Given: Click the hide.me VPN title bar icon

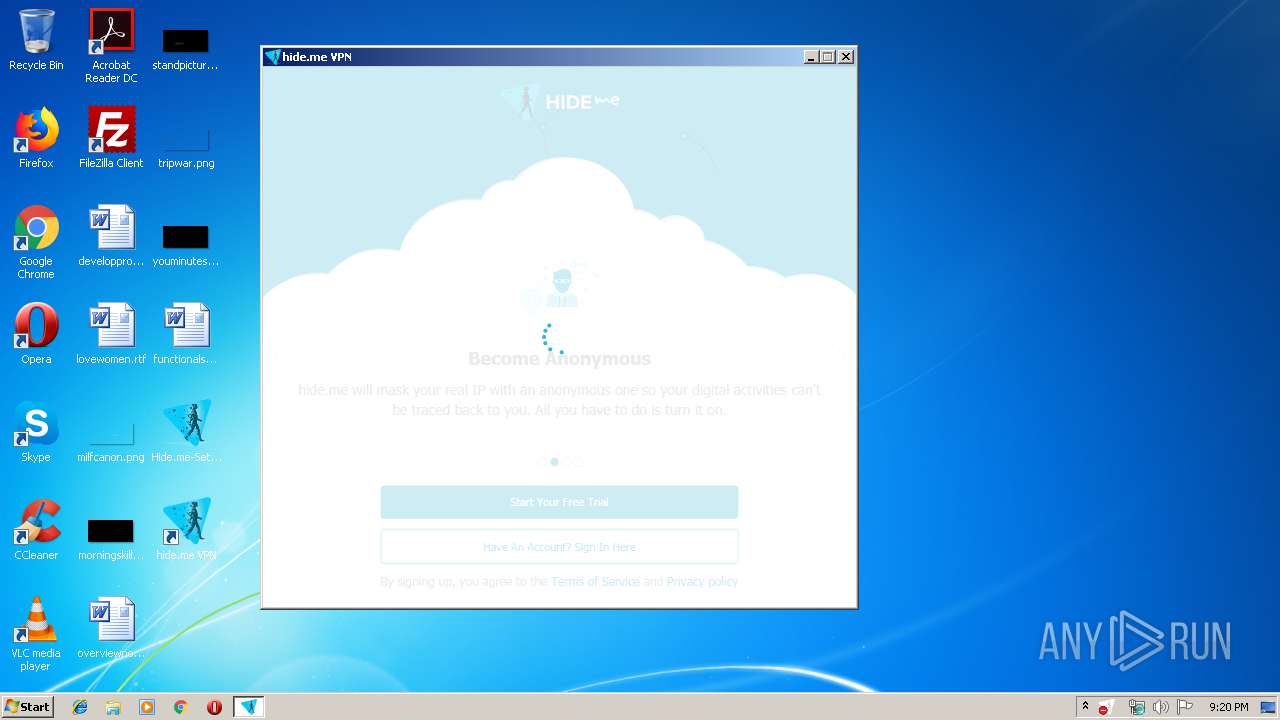Looking at the screenshot, I should click(272, 57).
